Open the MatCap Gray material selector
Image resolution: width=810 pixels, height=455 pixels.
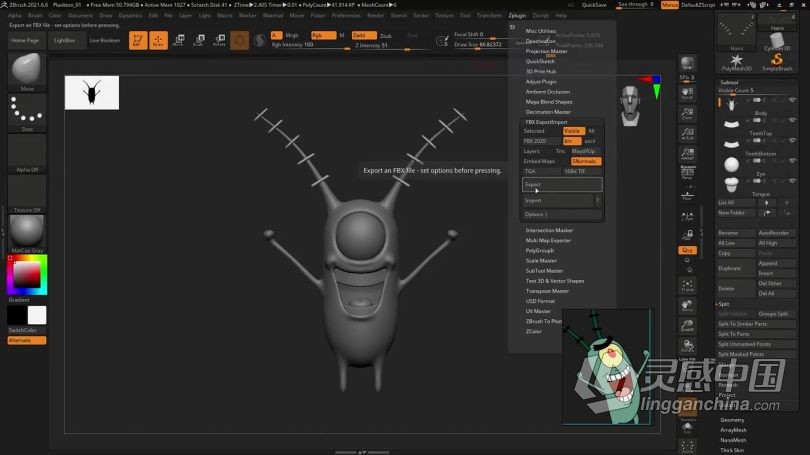(x=27, y=233)
